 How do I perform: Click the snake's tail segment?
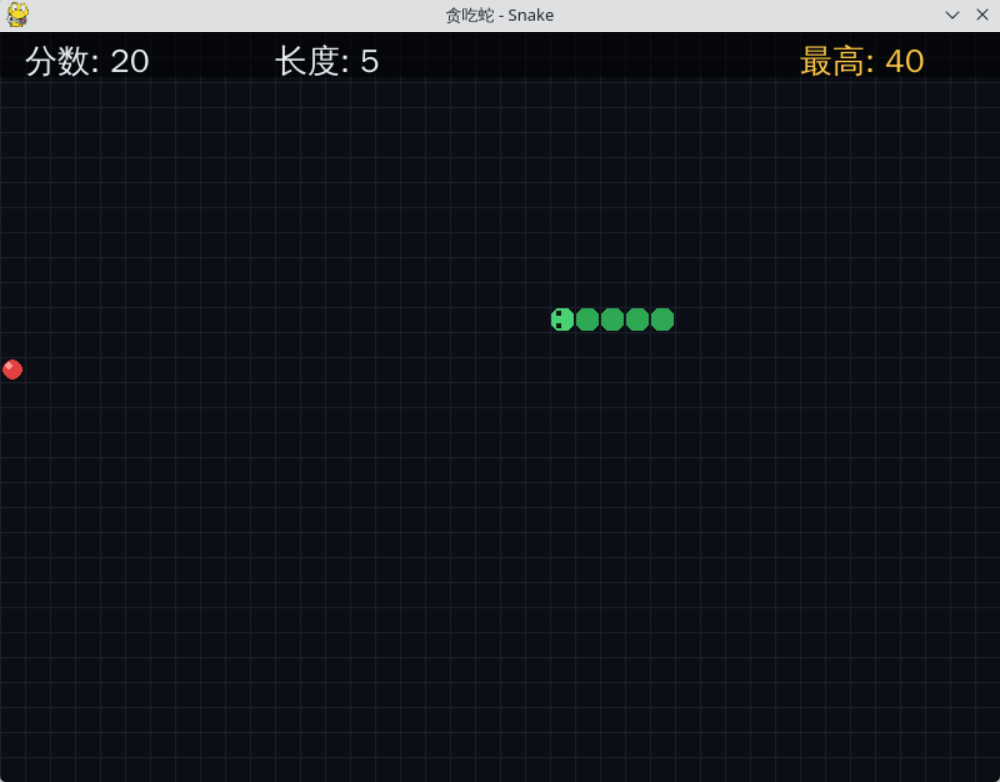(662, 320)
